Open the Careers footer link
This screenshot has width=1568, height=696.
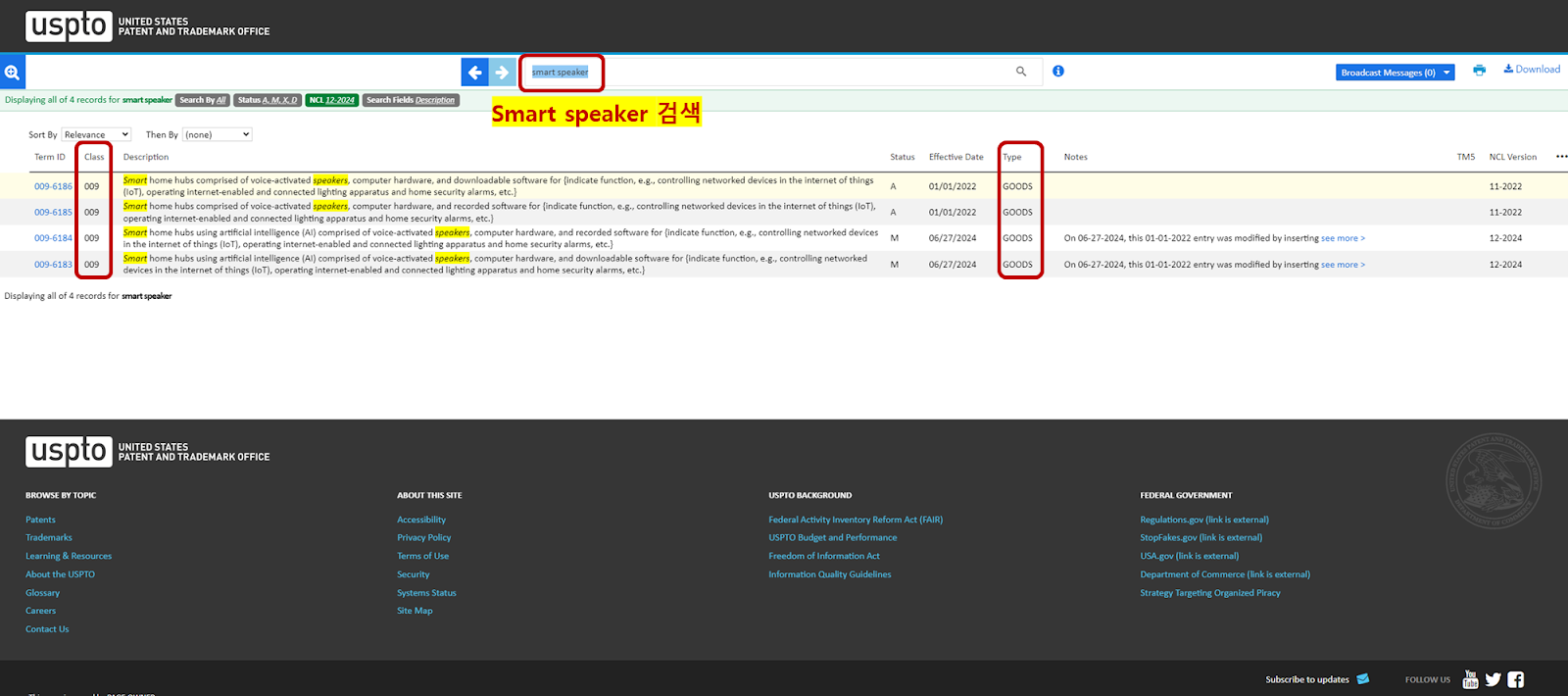tap(40, 611)
